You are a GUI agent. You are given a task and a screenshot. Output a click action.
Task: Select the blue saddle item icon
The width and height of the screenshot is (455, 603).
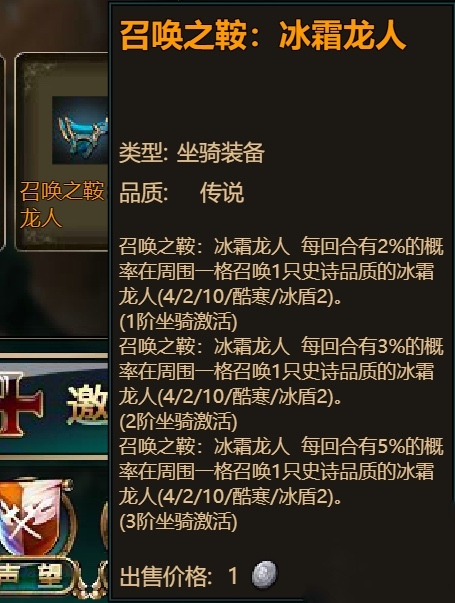[x=80, y=130]
